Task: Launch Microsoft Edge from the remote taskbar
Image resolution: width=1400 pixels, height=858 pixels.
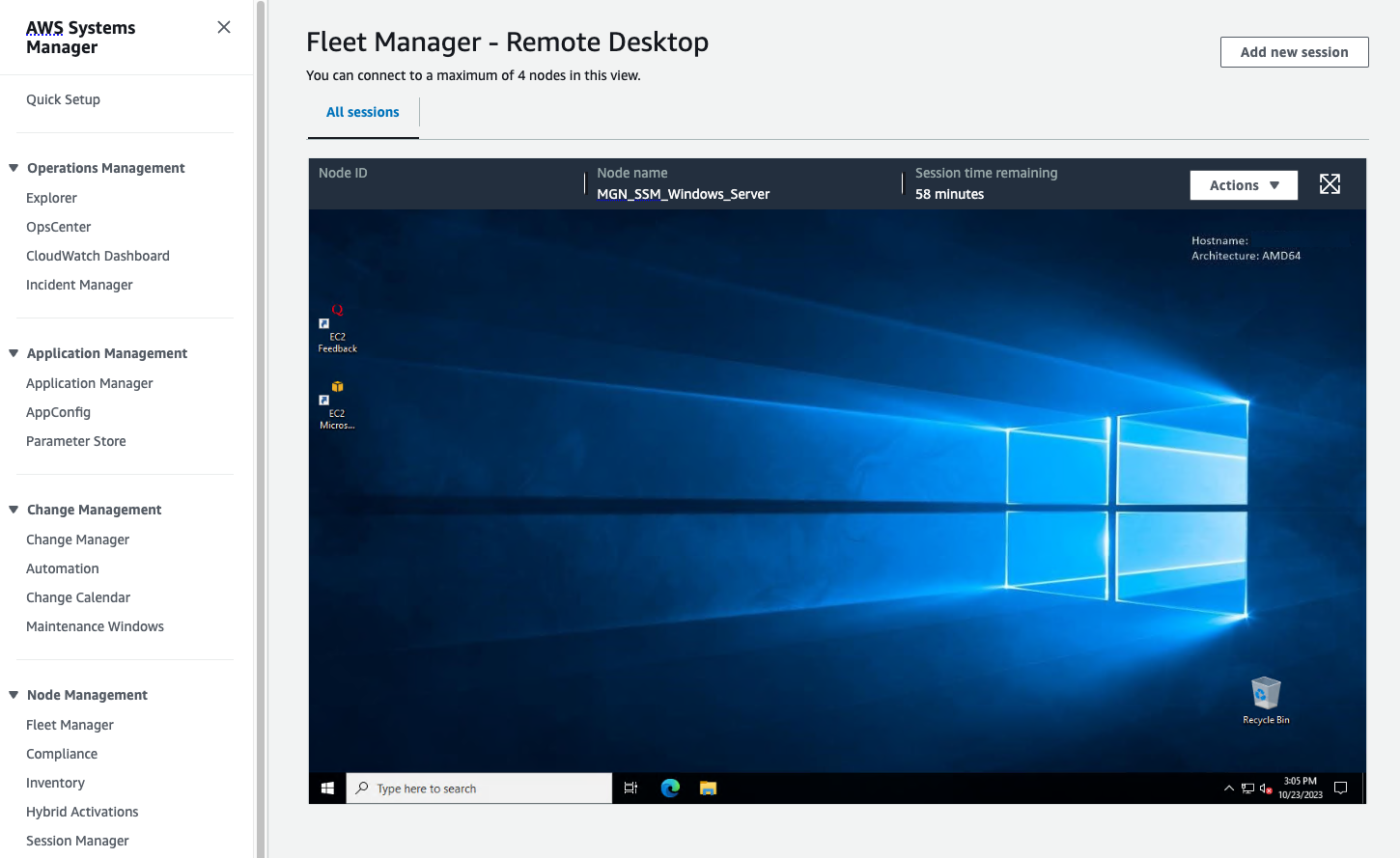Action: (x=670, y=788)
